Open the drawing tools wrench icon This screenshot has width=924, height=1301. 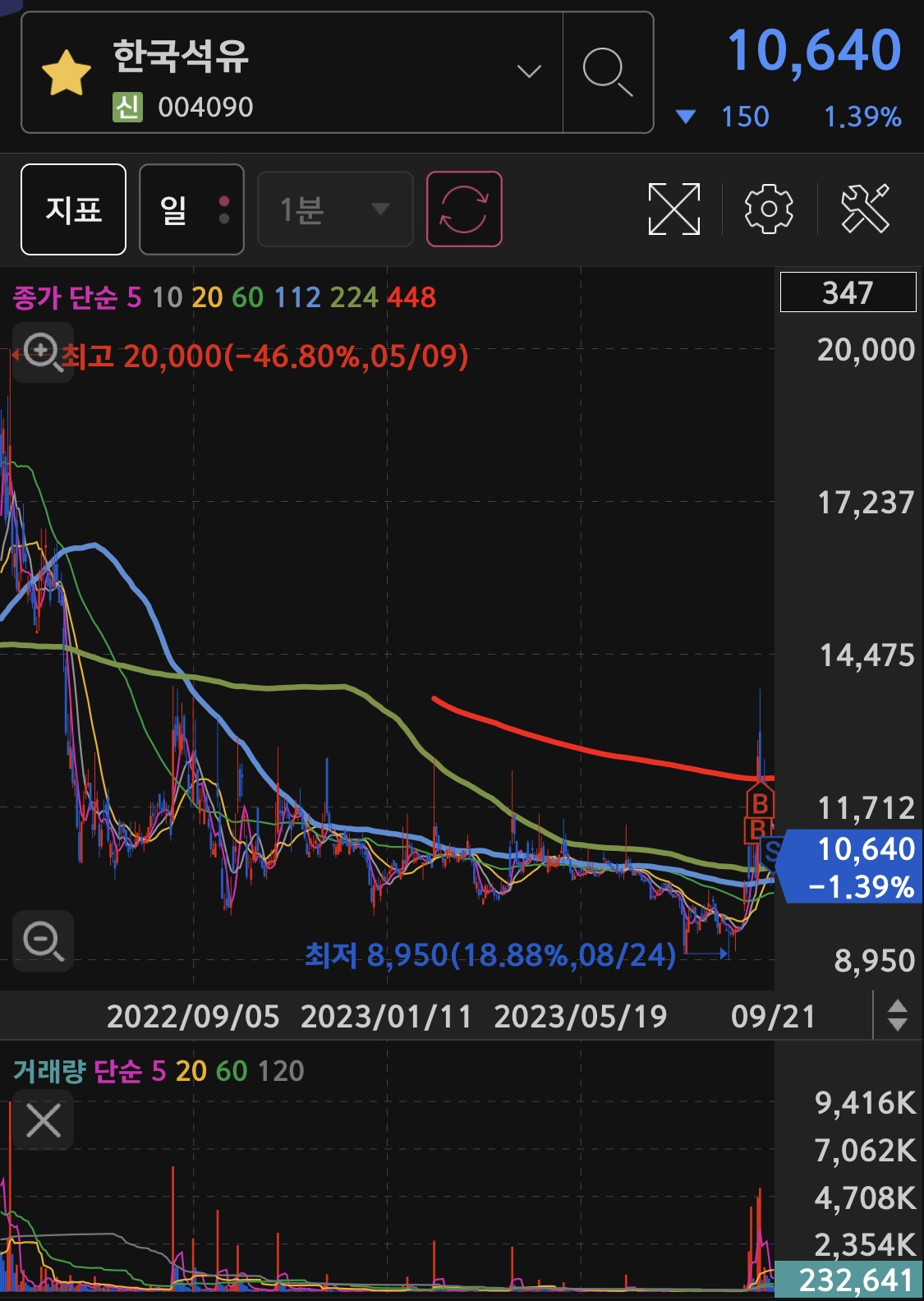(866, 209)
